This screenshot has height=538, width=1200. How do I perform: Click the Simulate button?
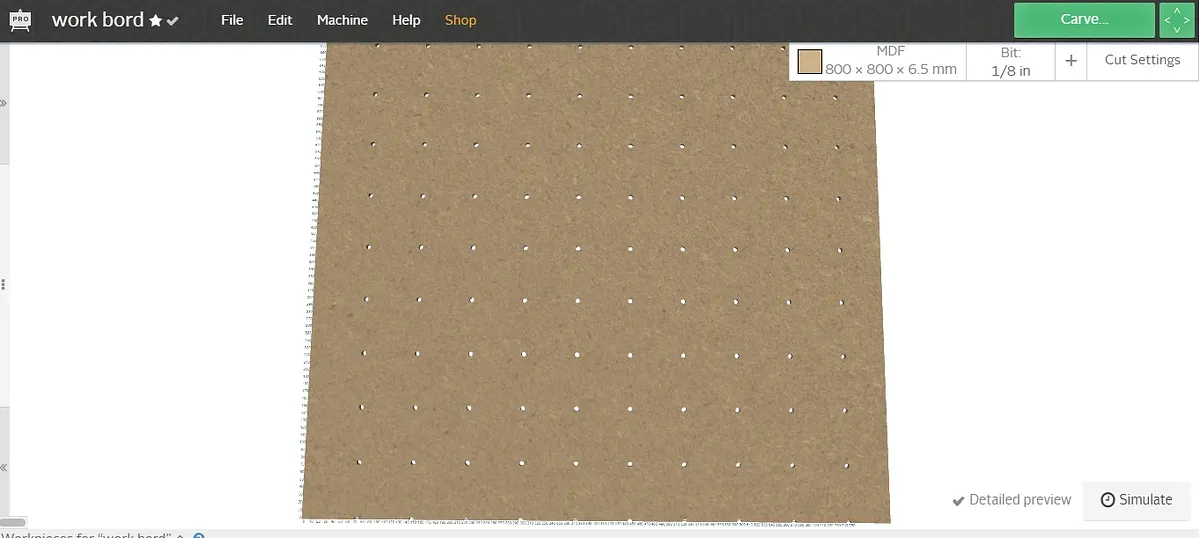1136,500
